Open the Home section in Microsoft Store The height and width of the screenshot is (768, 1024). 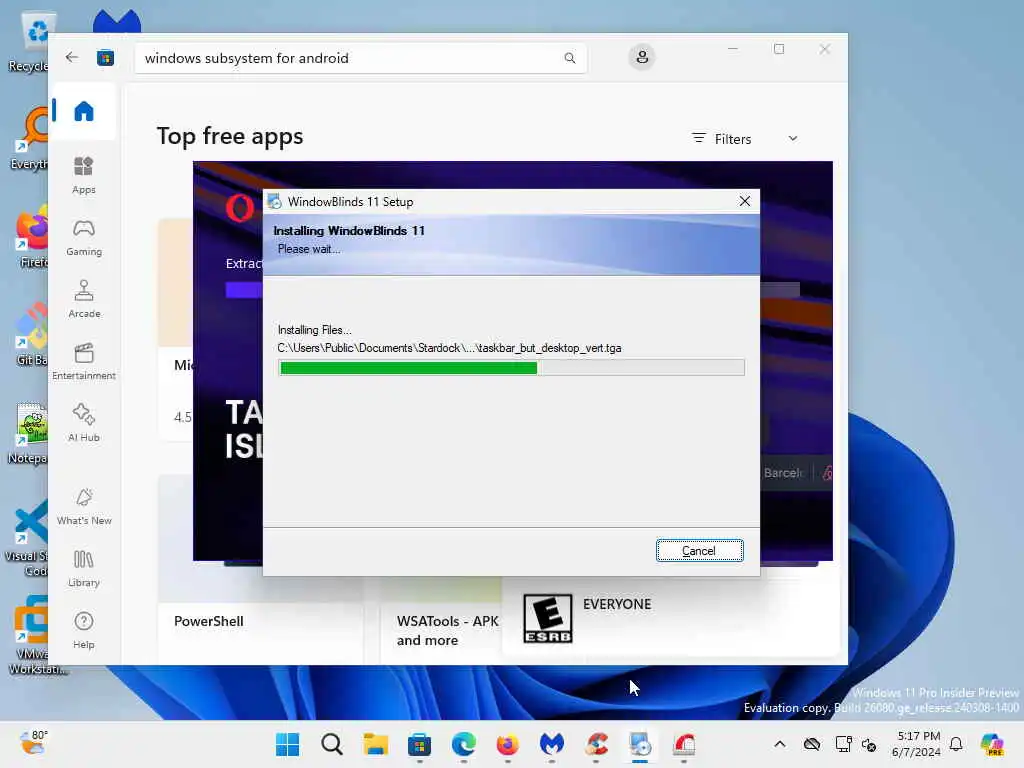(x=84, y=111)
